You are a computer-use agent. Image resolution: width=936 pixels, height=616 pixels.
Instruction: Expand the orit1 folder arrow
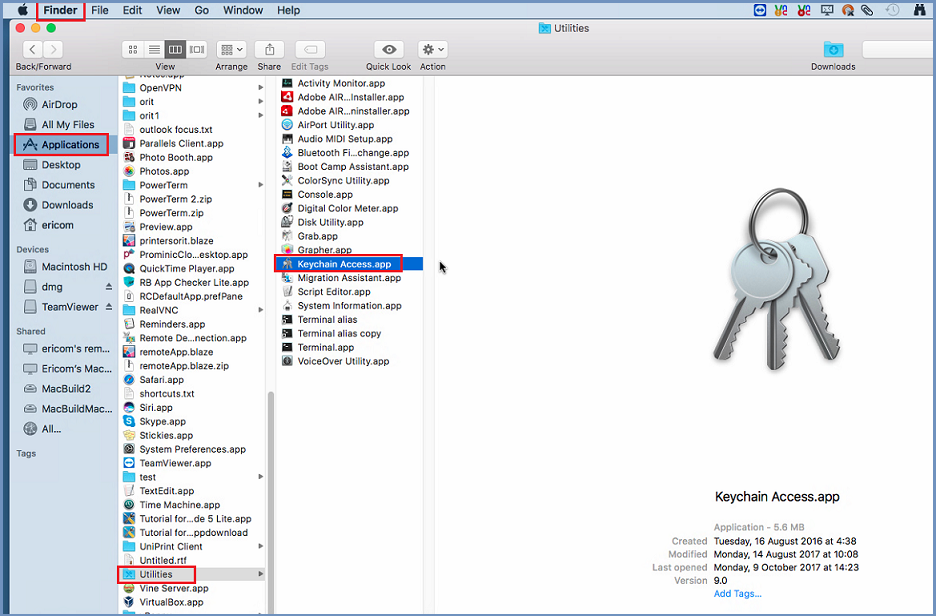260,115
